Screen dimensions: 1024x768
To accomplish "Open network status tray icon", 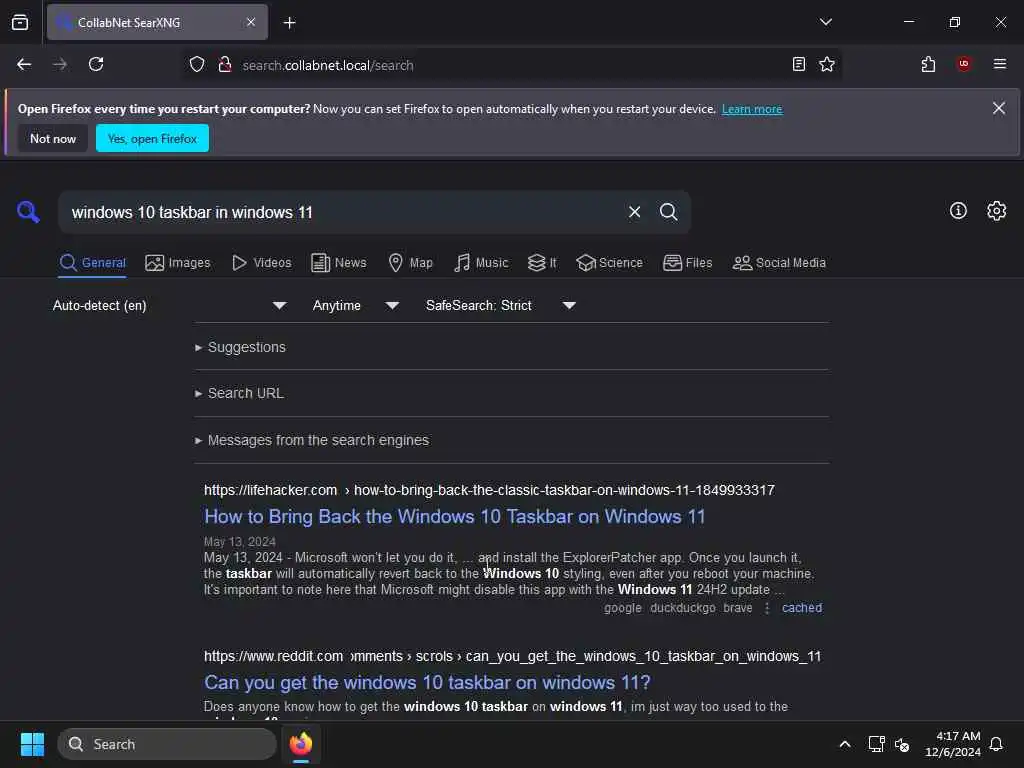I will point(876,744).
